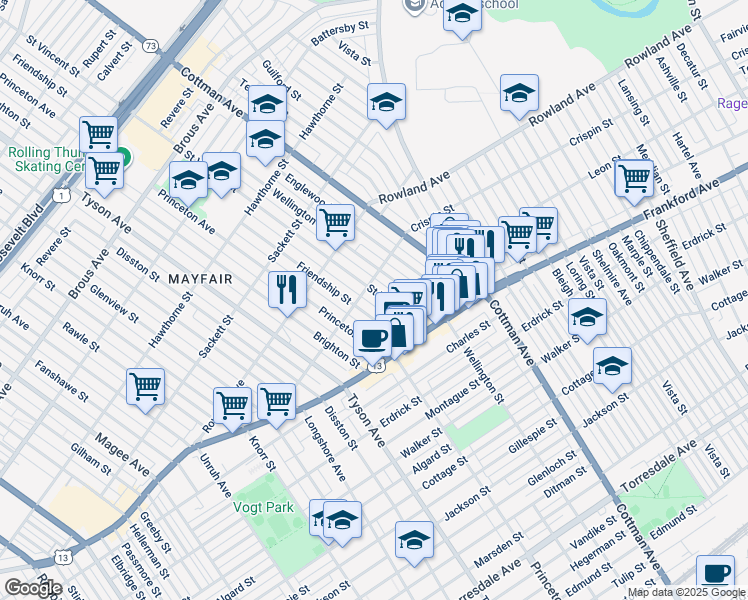Screen dimensions: 748x600
Task: Click the 'Map data ©2025 Google' attribution
Action: [686, 593]
